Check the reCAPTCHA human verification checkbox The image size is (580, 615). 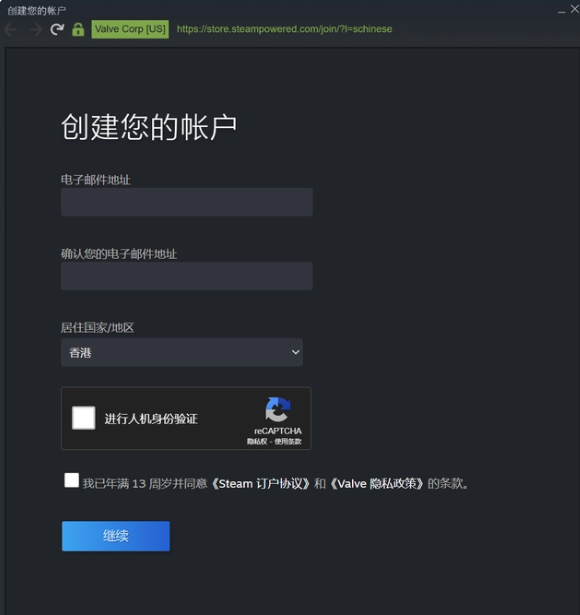tap(84, 418)
